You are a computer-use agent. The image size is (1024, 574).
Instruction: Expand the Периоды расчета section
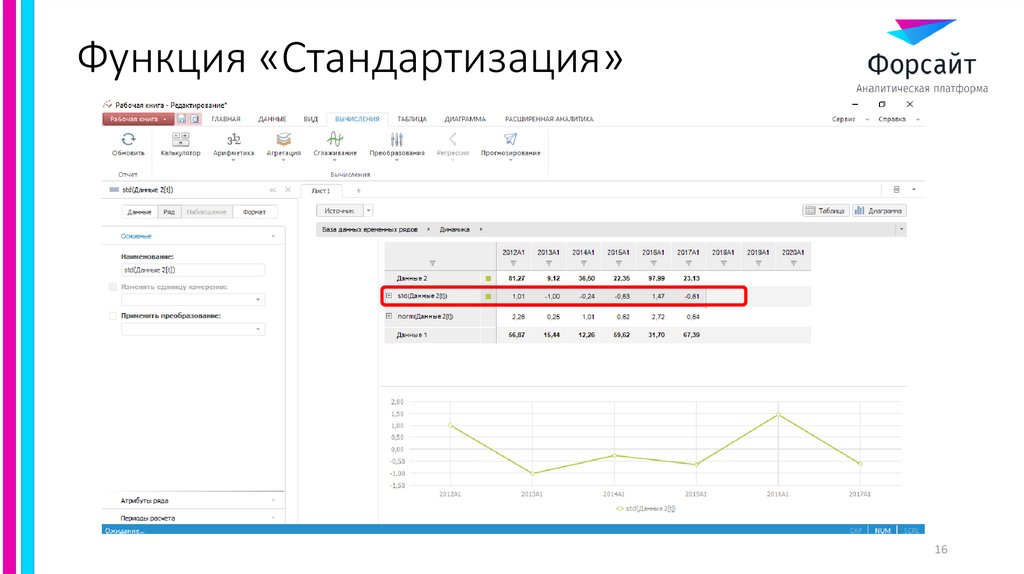point(193,518)
